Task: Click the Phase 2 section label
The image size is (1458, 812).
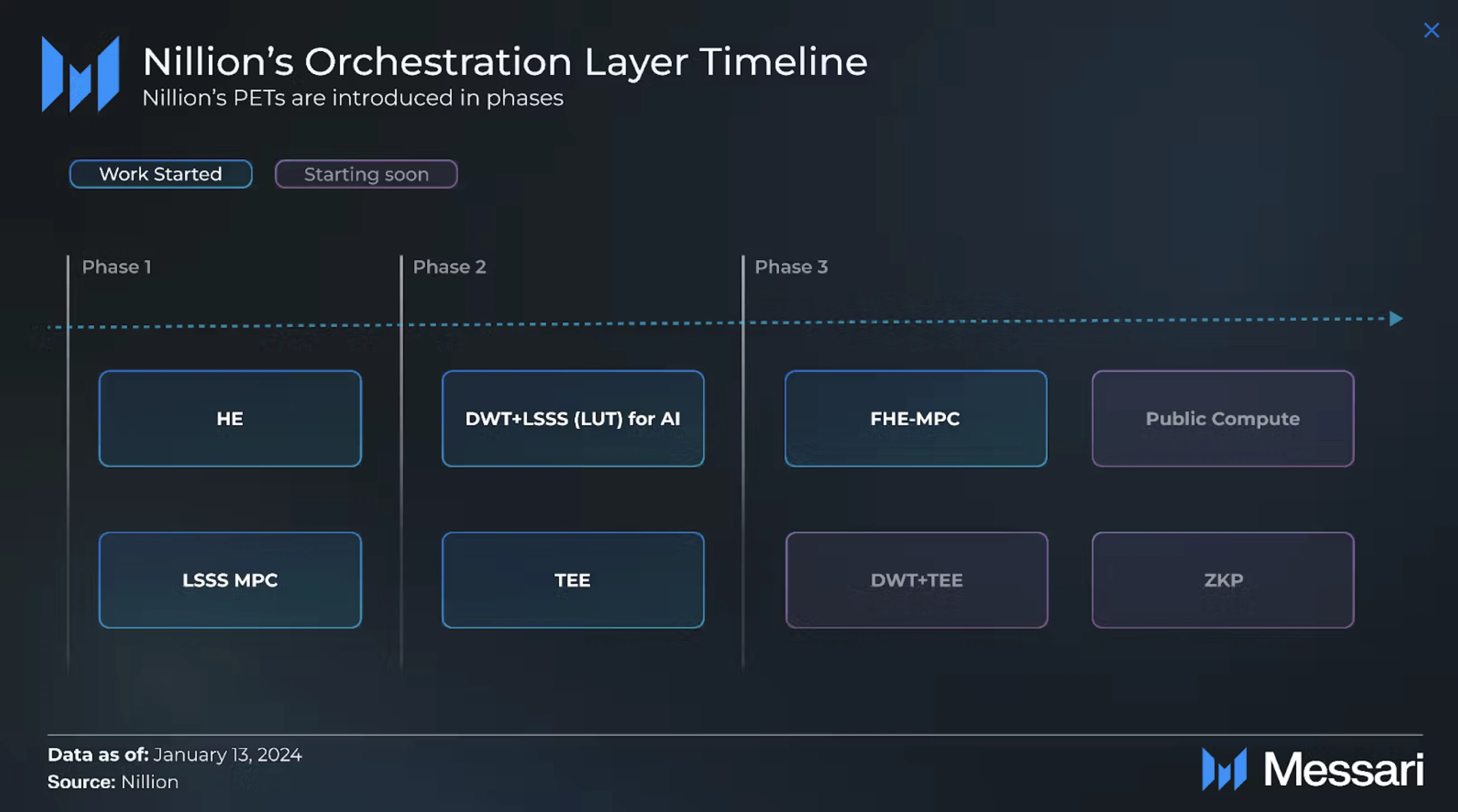Action: [x=449, y=266]
